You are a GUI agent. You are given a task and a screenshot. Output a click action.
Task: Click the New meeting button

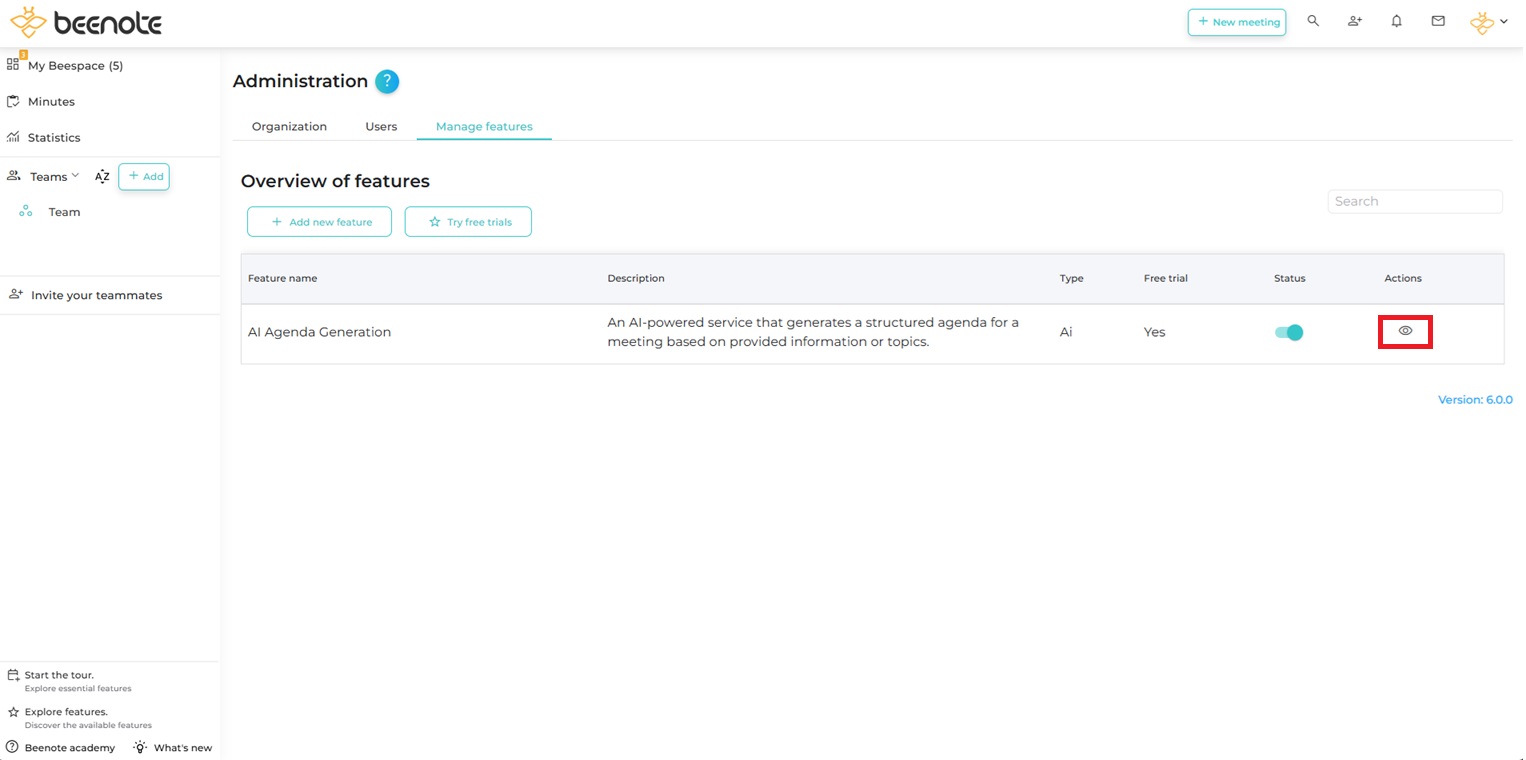1236,22
